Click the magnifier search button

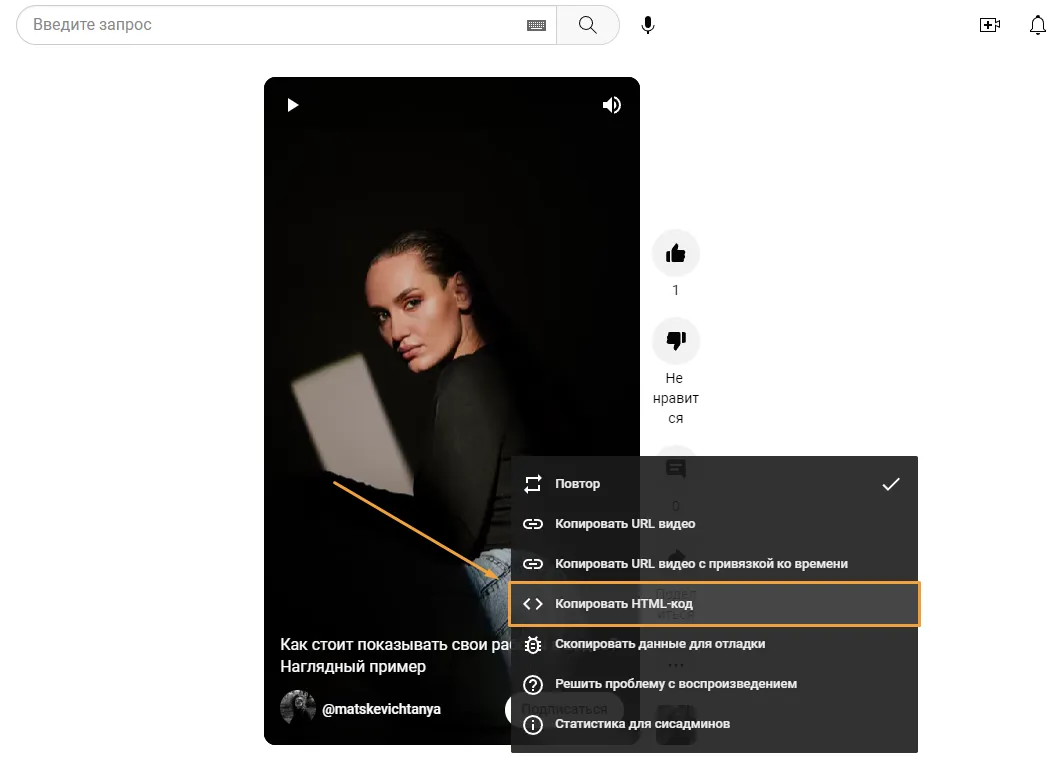click(587, 25)
